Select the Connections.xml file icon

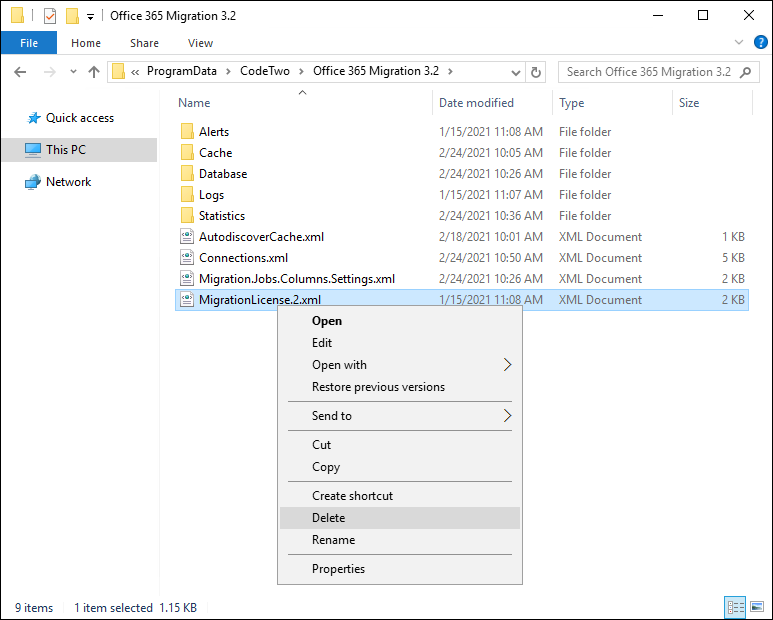click(x=187, y=257)
